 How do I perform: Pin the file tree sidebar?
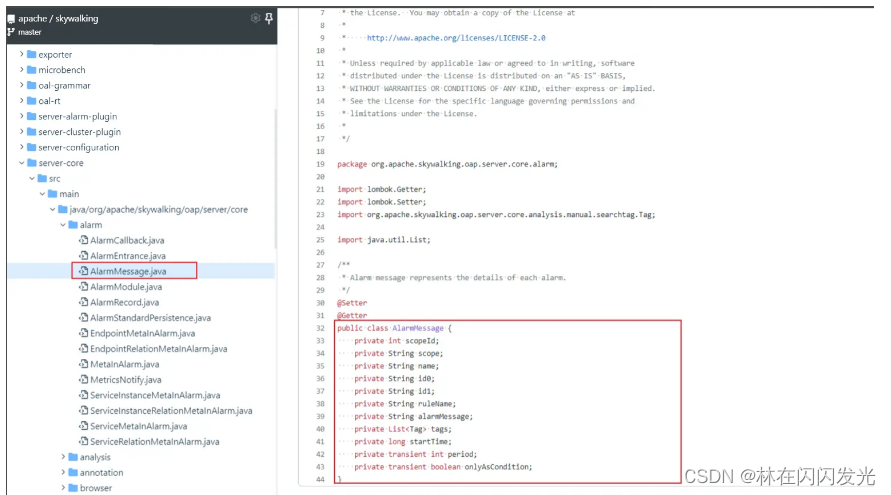pyautogui.click(x=269, y=18)
